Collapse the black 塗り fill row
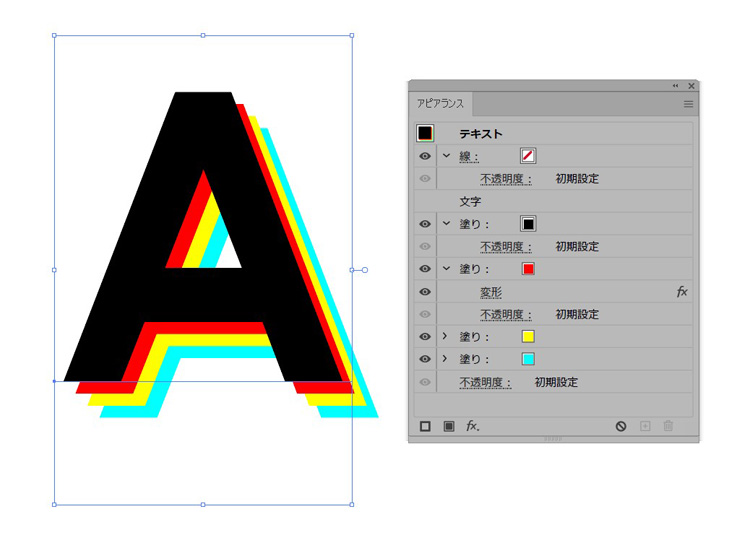 (x=446, y=223)
